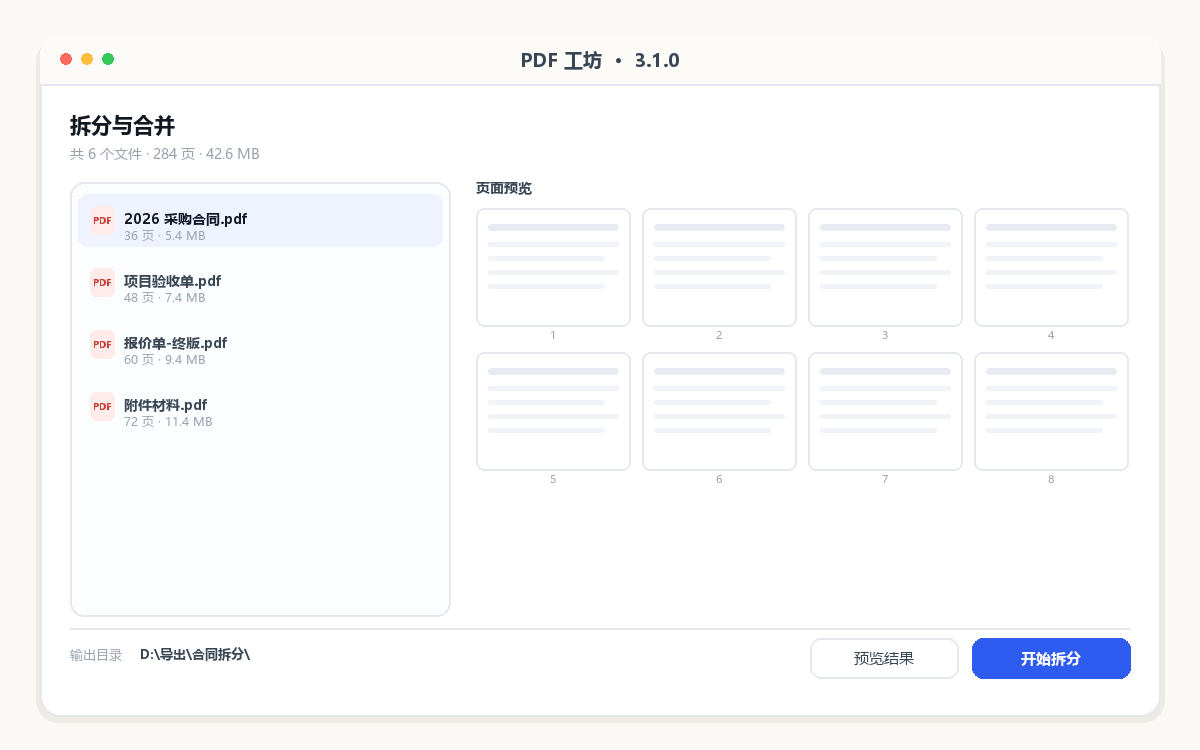The width and height of the screenshot is (1200, 750).
Task: Select file name 附件材料.pdf
Action: pos(165,405)
